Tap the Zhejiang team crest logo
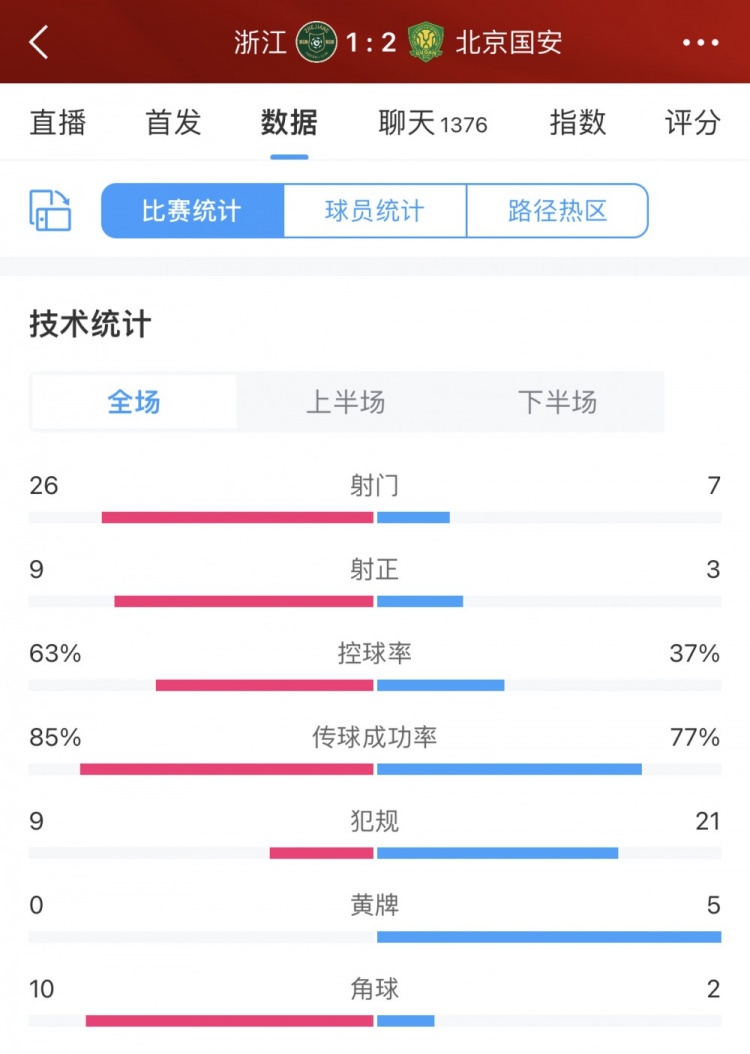The height and width of the screenshot is (1054, 750). (316, 42)
